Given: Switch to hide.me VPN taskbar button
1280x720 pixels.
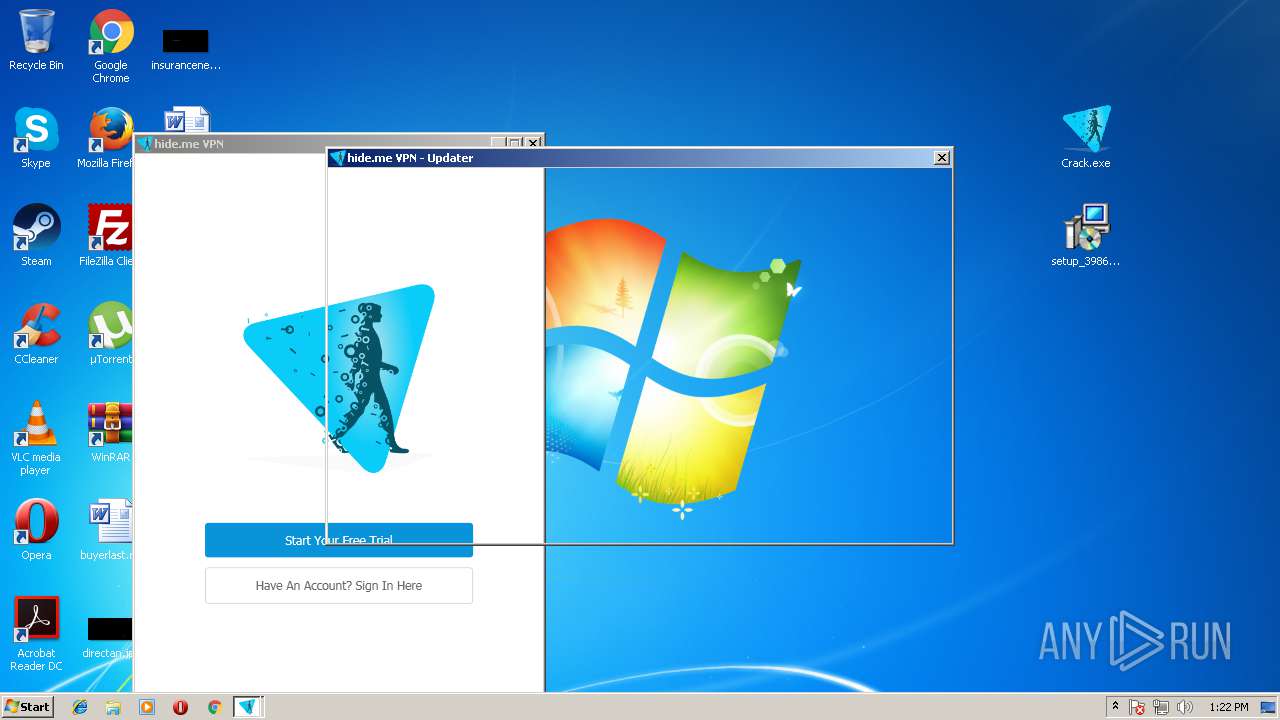Looking at the screenshot, I should (247, 707).
